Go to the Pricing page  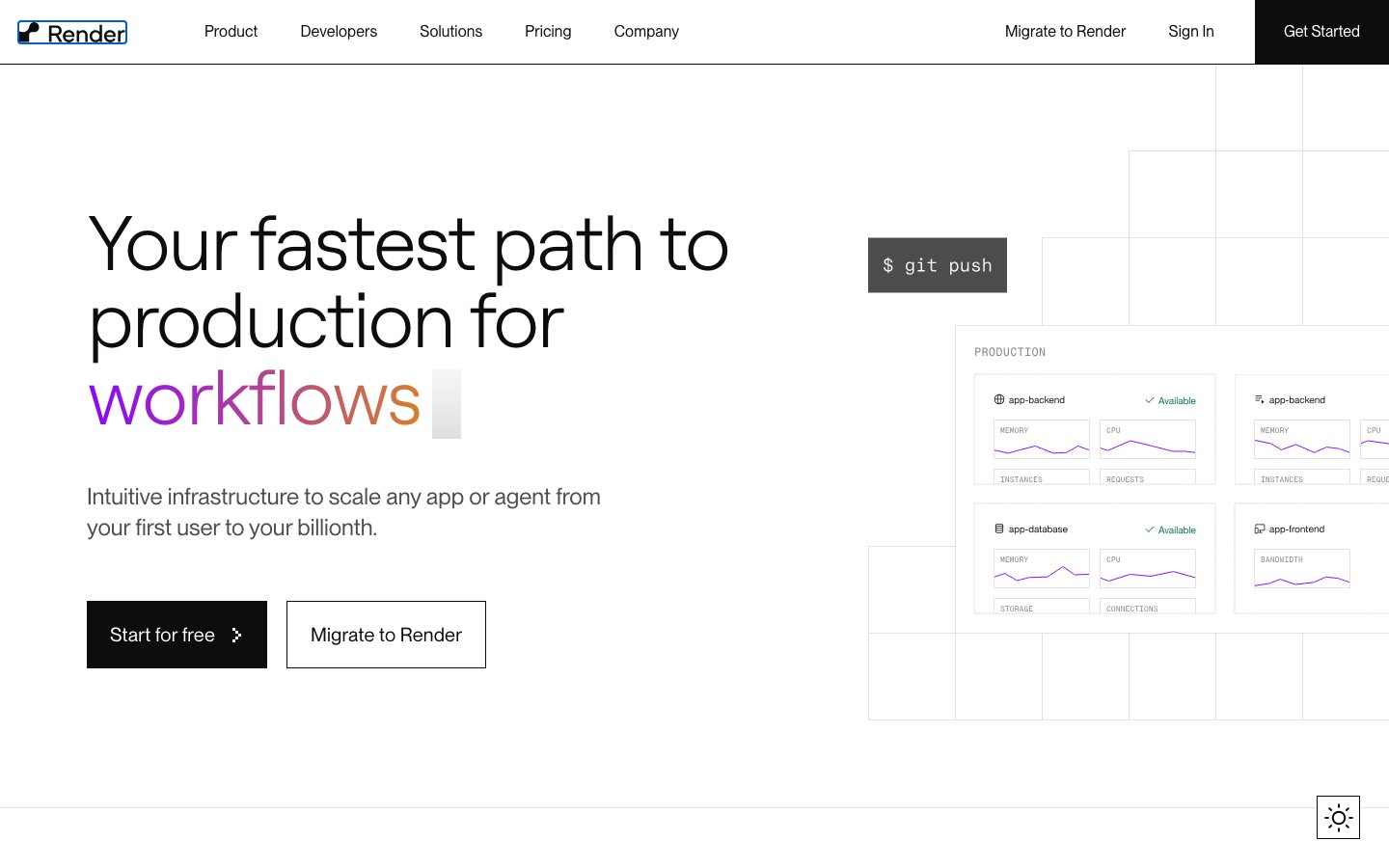tap(548, 32)
